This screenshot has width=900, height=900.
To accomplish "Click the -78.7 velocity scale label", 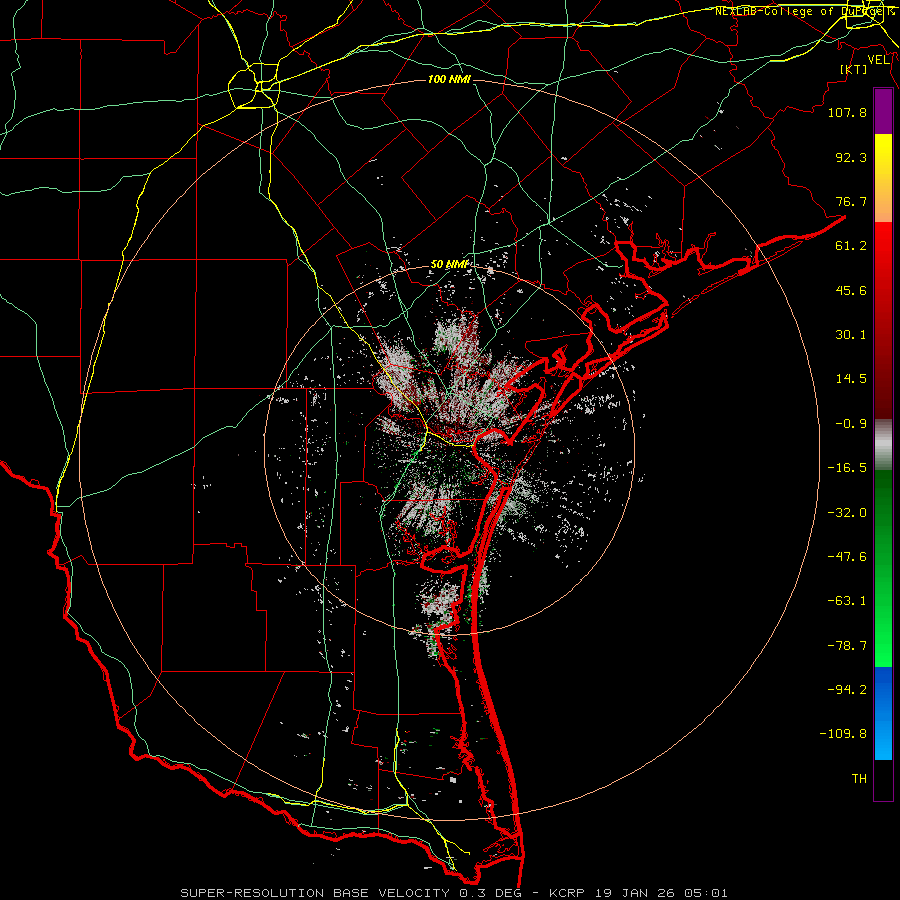I will coord(847,646).
